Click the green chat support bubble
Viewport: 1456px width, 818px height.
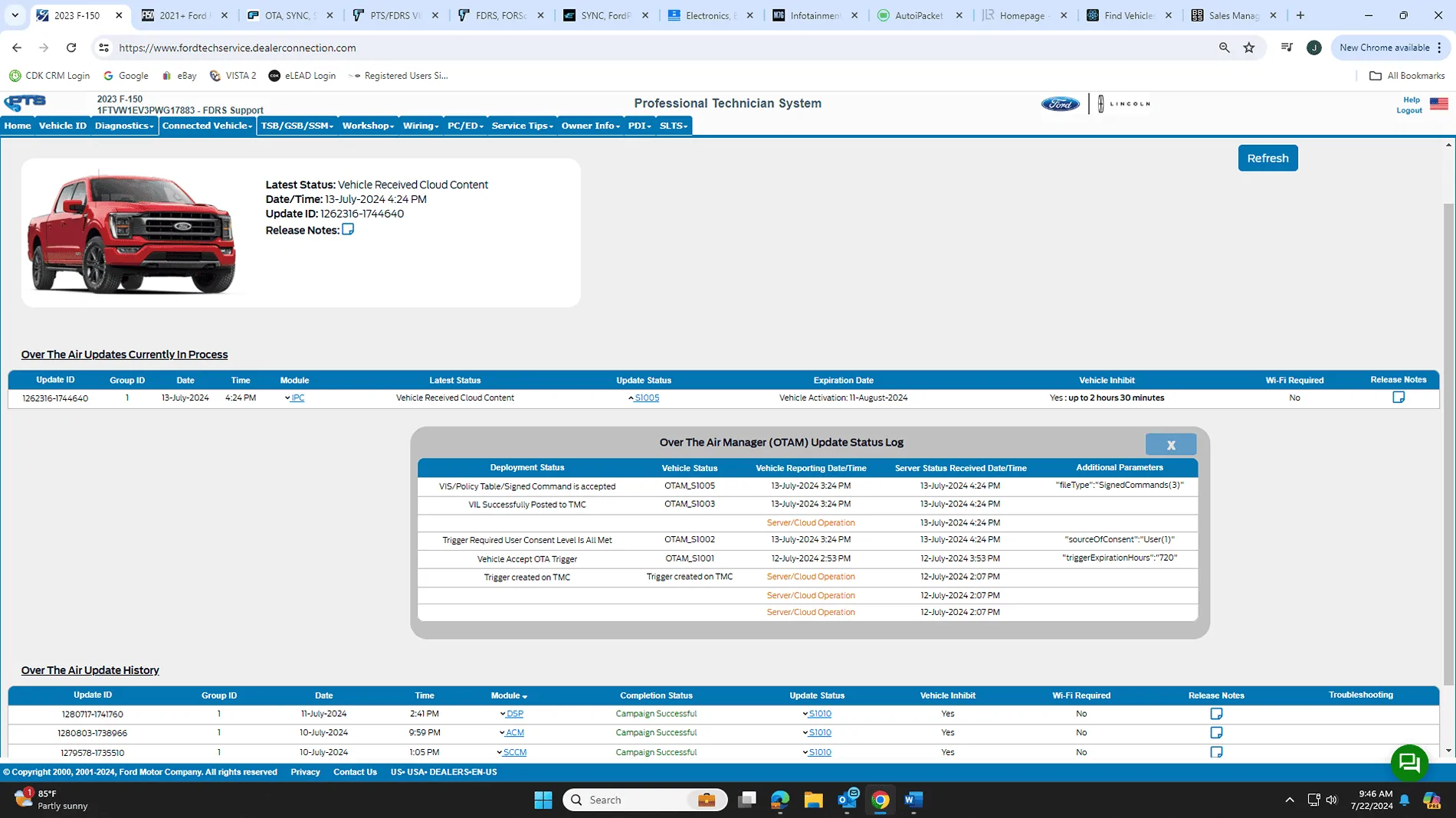tap(1408, 762)
